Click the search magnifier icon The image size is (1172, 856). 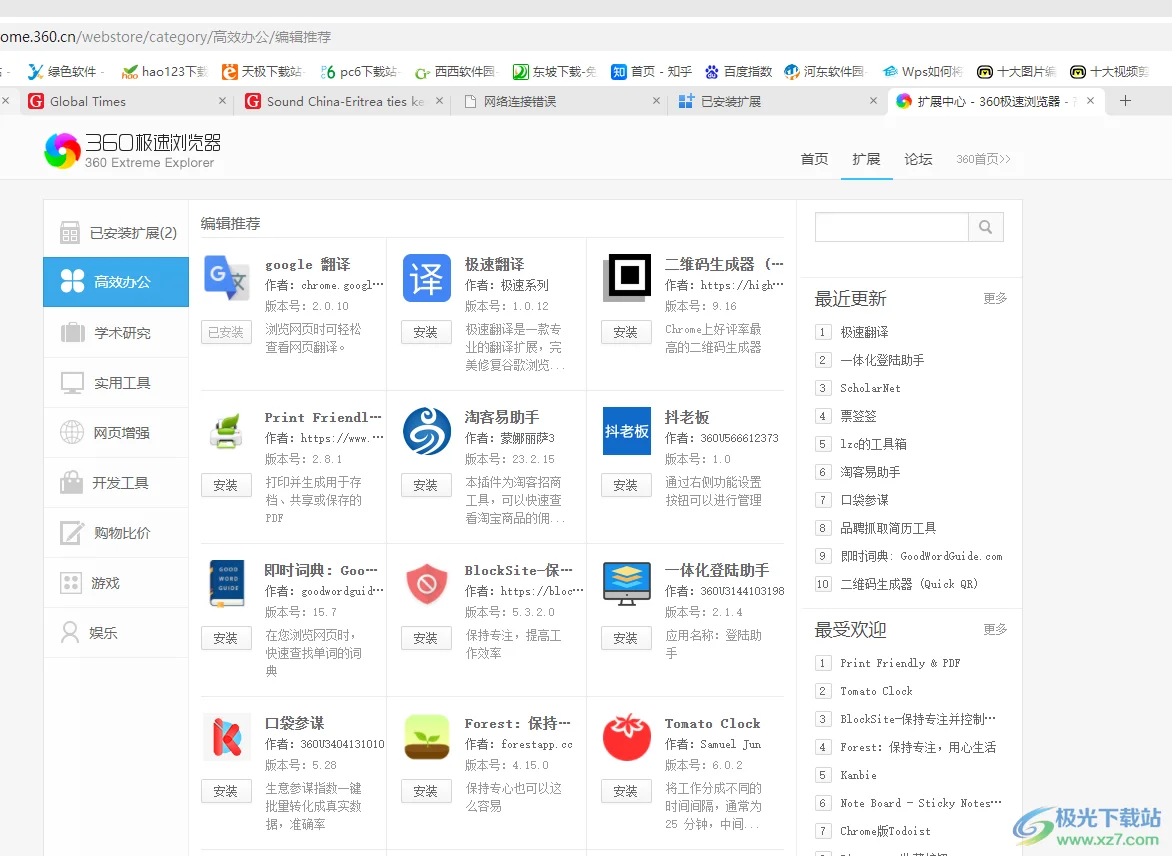tap(985, 227)
